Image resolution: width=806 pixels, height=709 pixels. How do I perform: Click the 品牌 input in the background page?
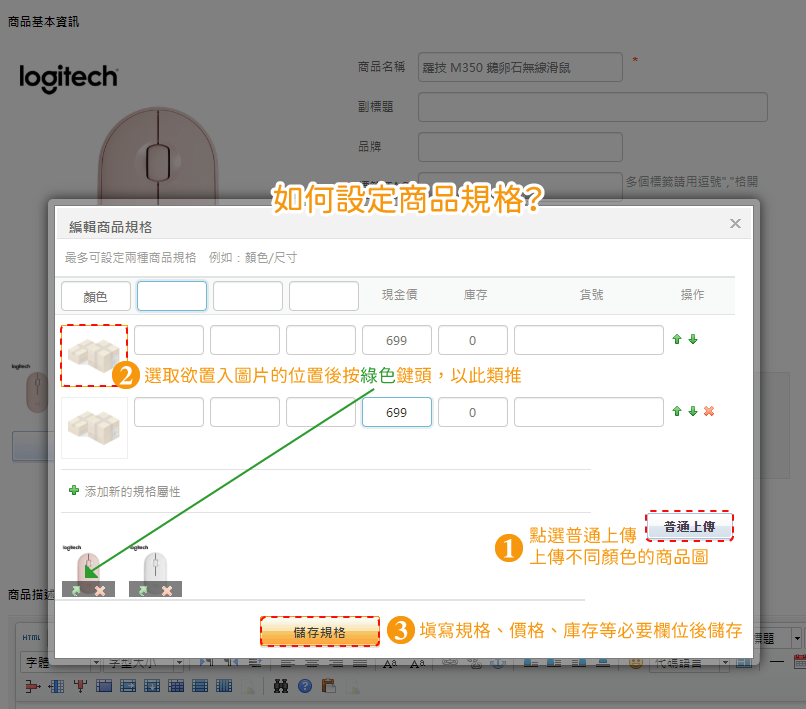[x=520, y=147]
